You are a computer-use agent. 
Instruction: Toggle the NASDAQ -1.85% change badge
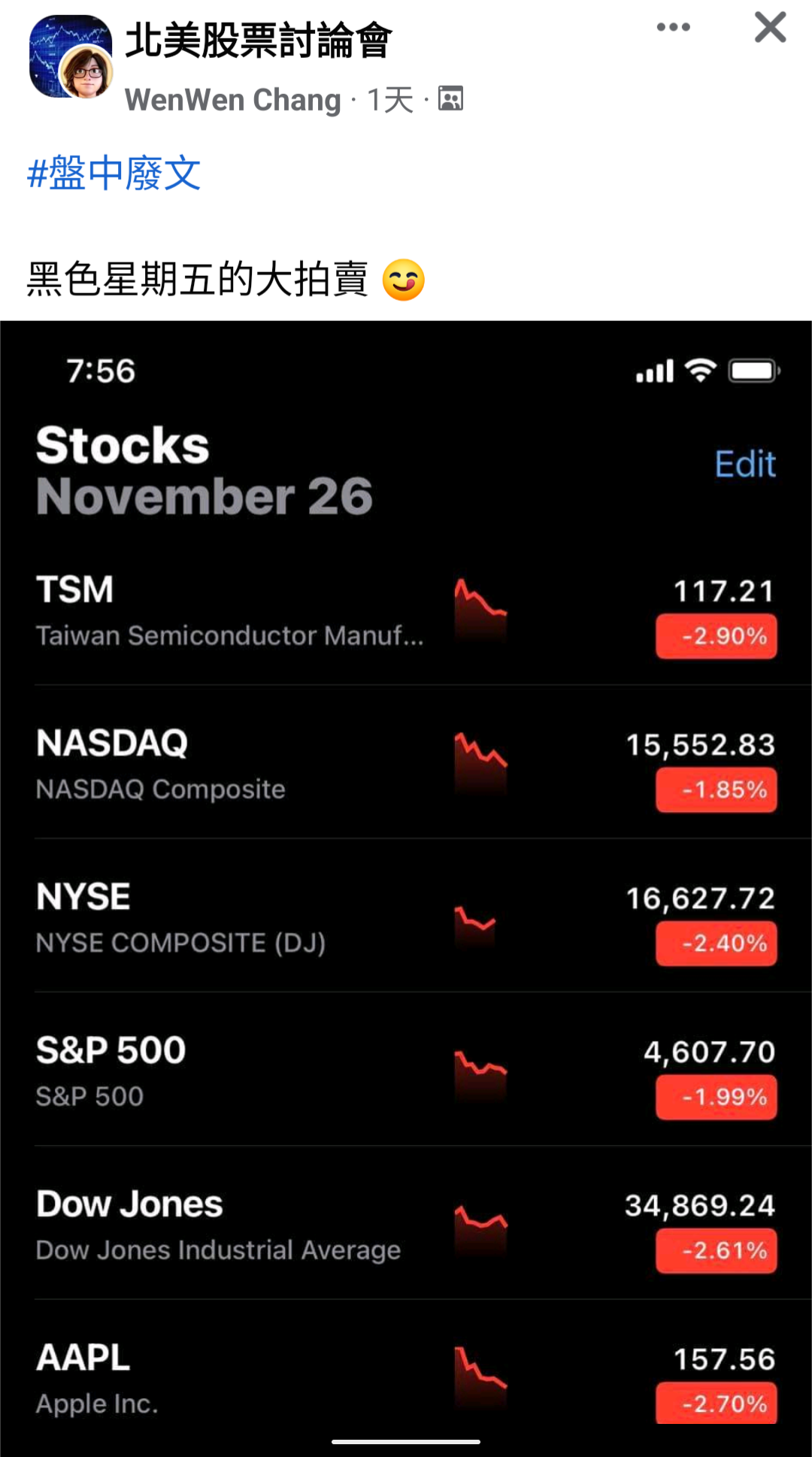coord(717,790)
